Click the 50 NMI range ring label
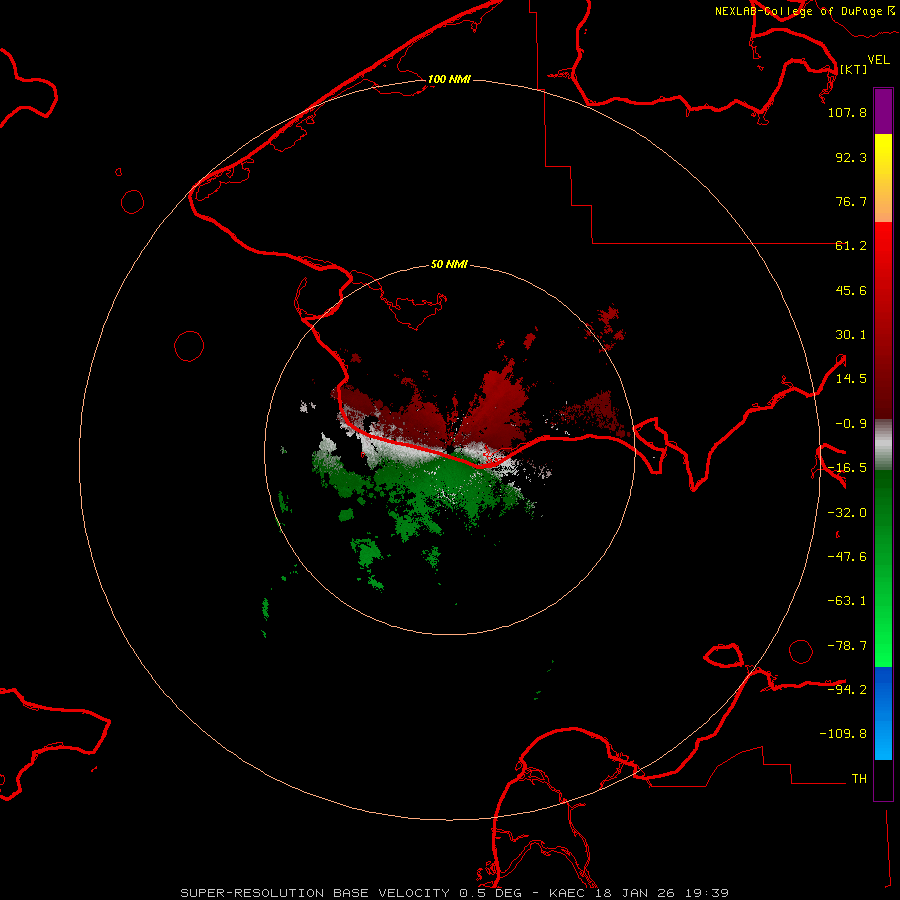 click(x=449, y=264)
